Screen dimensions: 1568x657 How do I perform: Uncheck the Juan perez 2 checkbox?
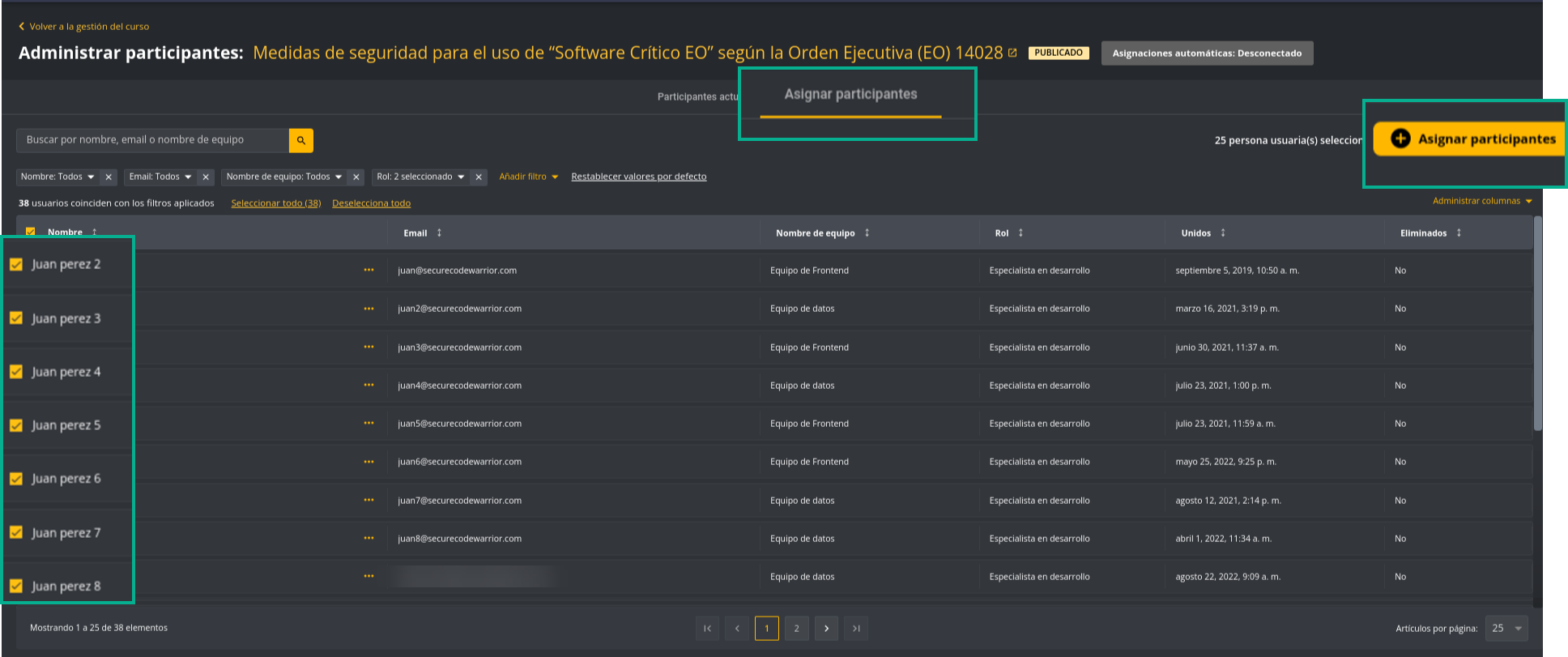click(x=16, y=264)
